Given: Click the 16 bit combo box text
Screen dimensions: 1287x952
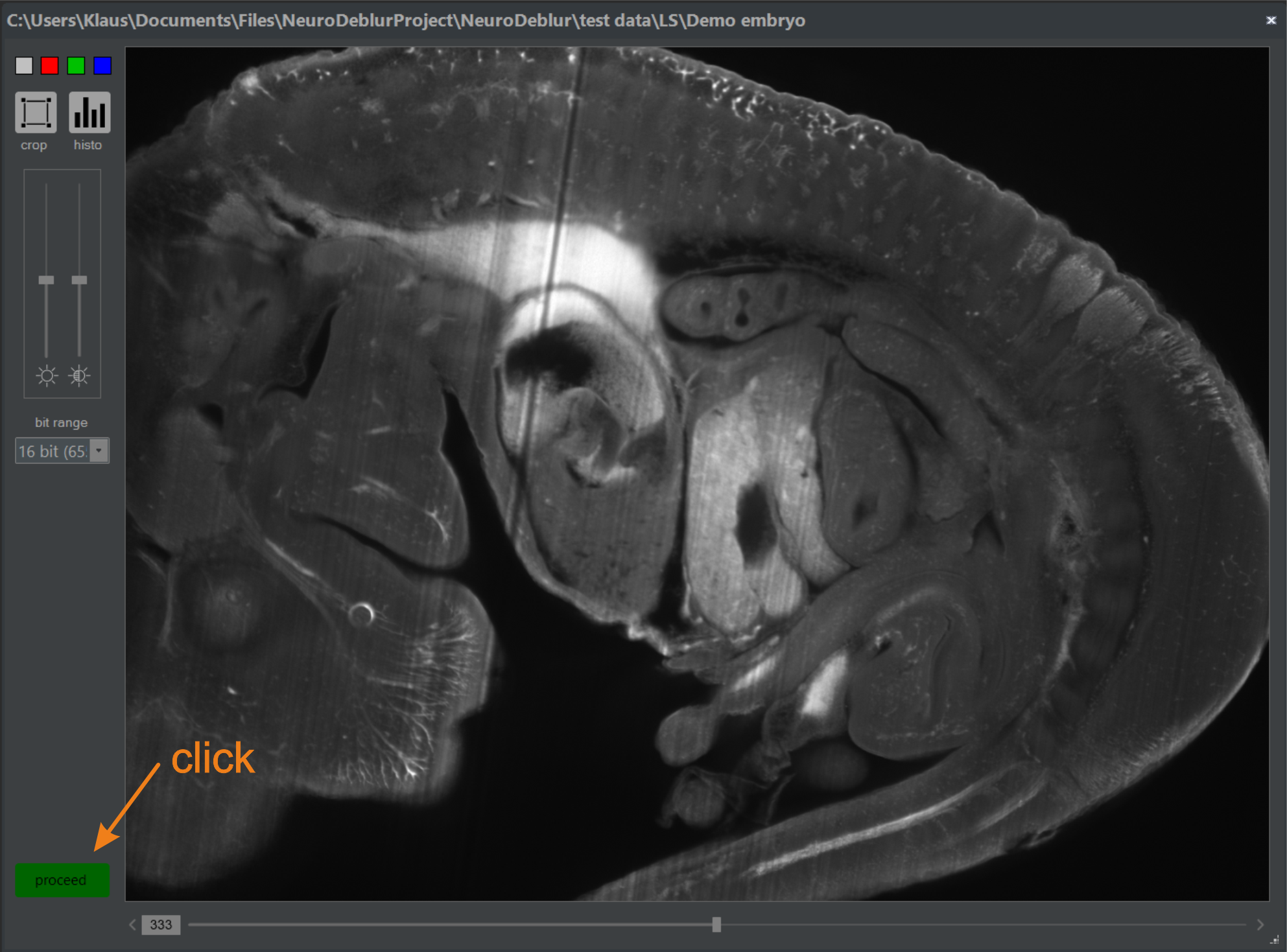Looking at the screenshot, I should coord(52,451).
